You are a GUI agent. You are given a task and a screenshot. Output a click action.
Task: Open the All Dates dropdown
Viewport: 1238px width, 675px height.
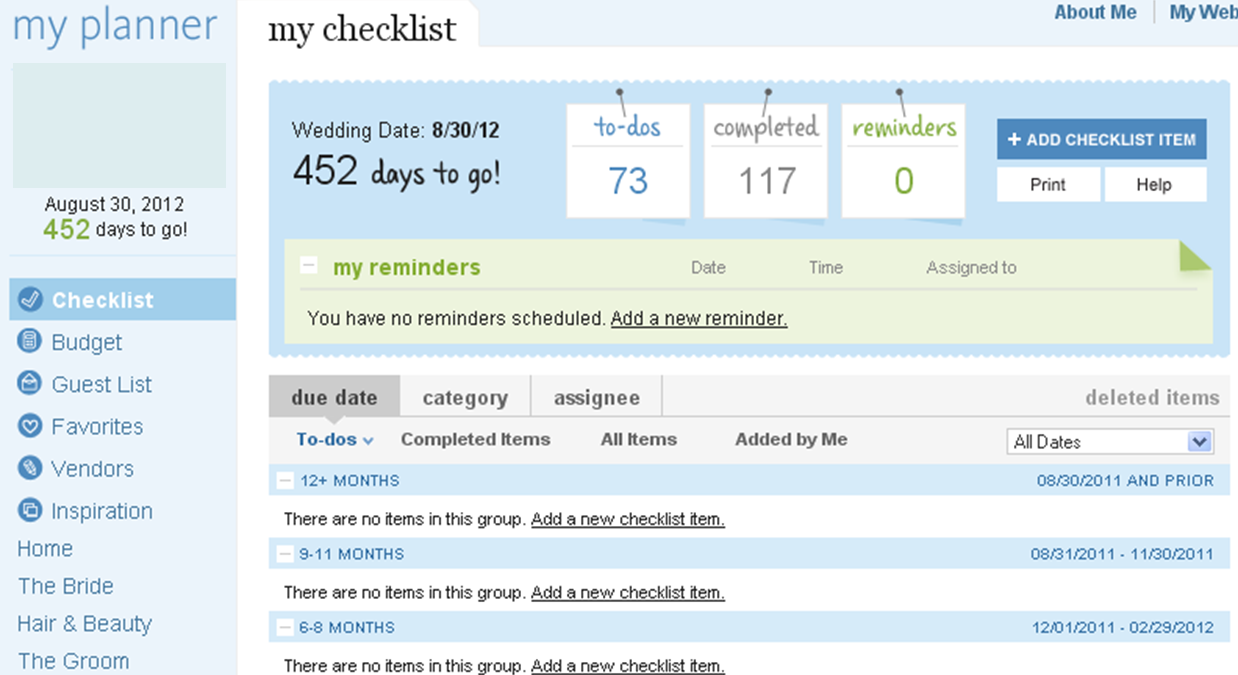click(1199, 442)
